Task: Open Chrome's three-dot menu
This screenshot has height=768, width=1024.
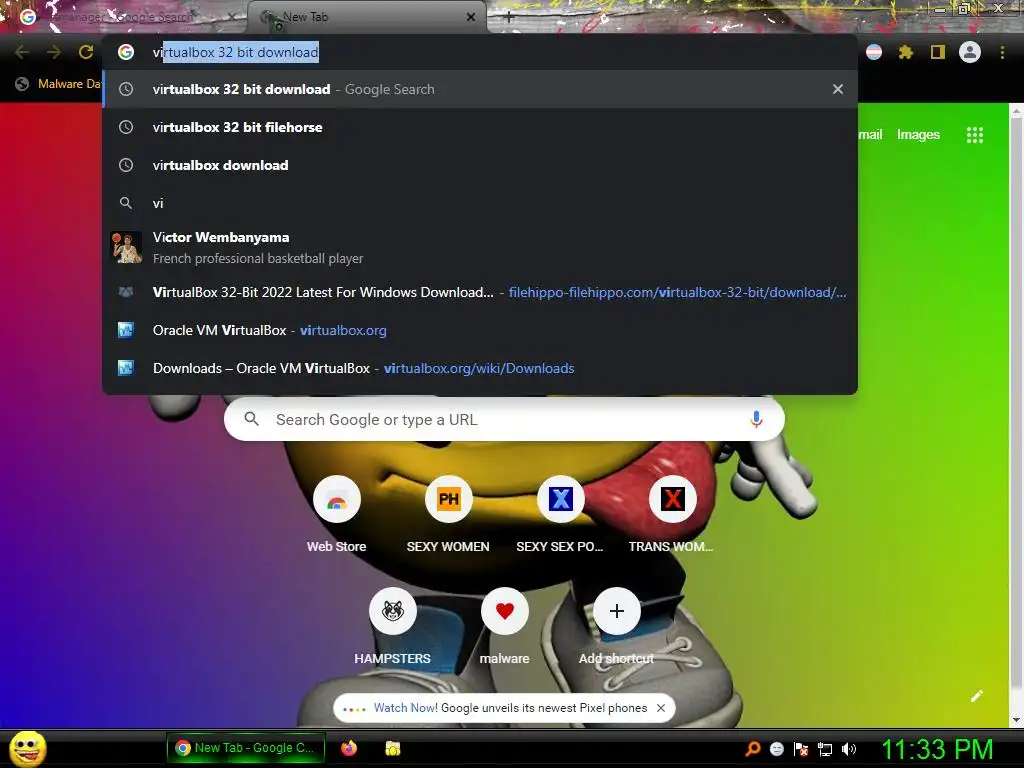Action: pyautogui.click(x=1002, y=52)
